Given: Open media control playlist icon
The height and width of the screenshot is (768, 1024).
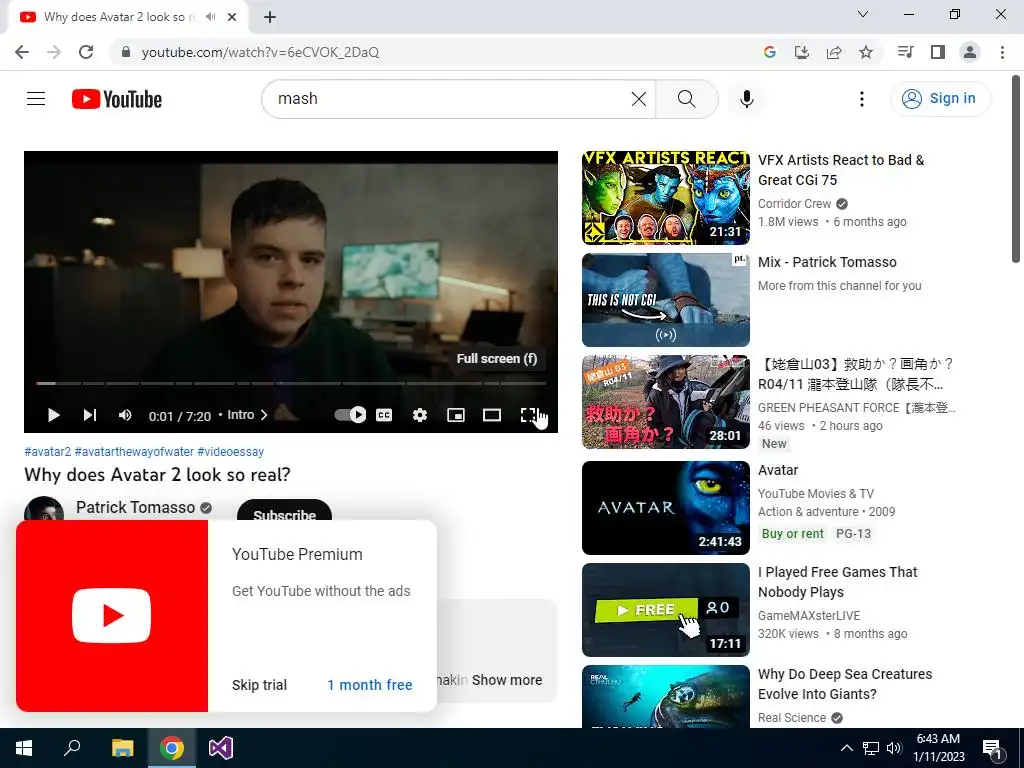Looking at the screenshot, I should 905,52.
